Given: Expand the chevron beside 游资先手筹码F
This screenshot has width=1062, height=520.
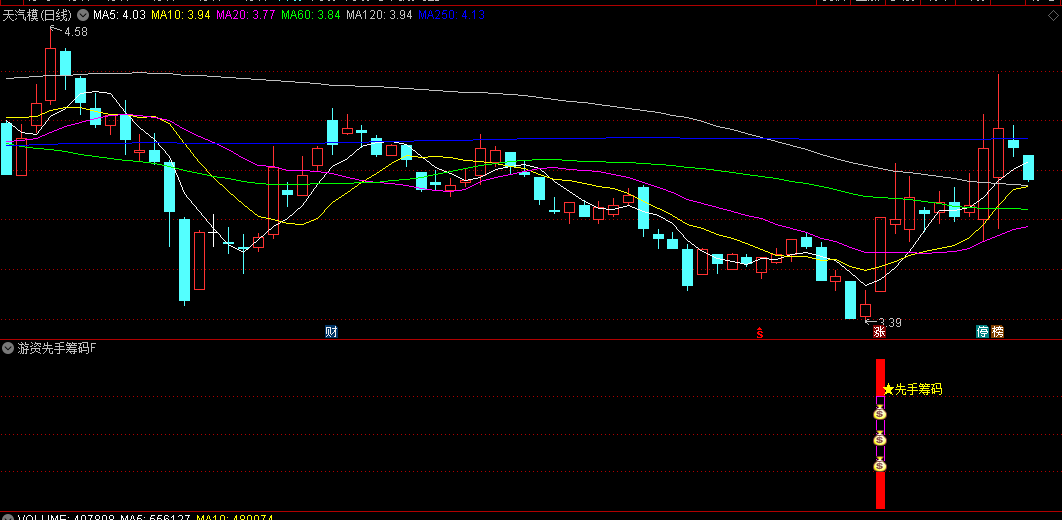Looking at the screenshot, I should click(x=8, y=349).
